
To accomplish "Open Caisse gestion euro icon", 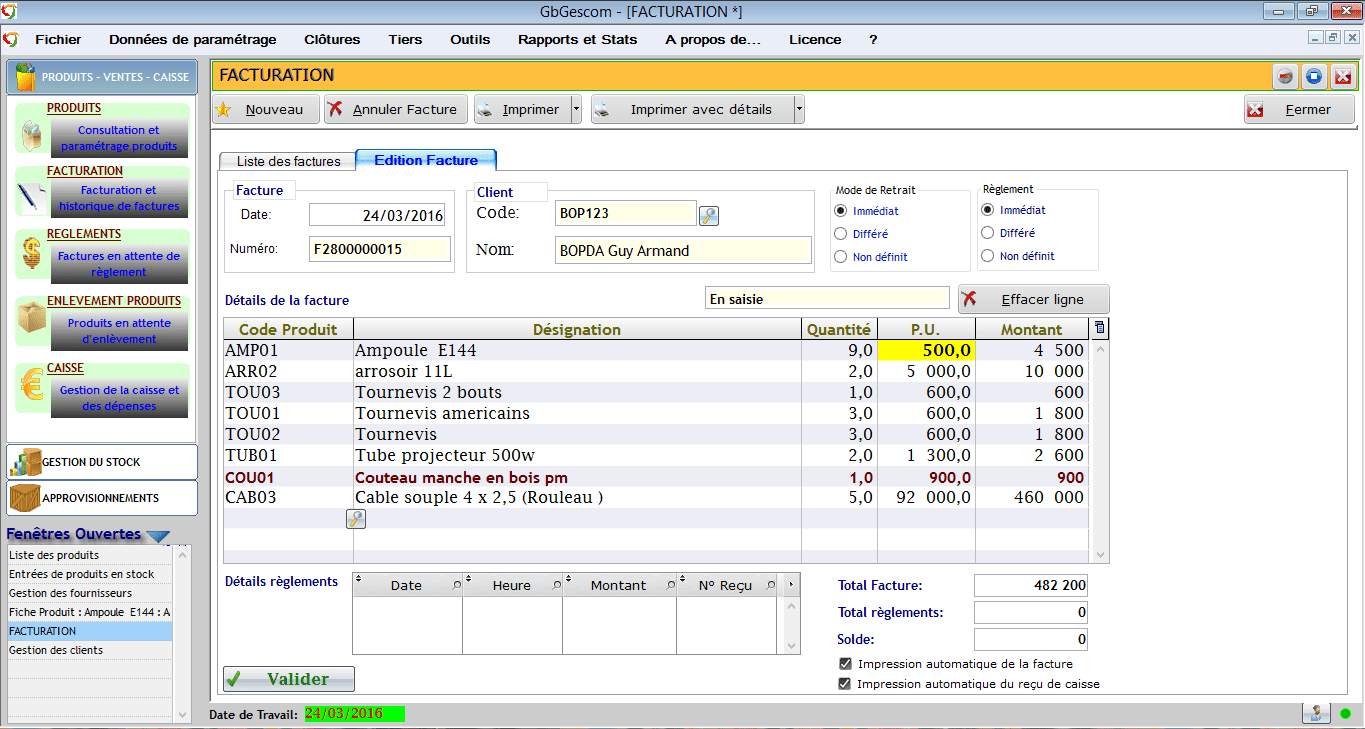I will coord(32,388).
